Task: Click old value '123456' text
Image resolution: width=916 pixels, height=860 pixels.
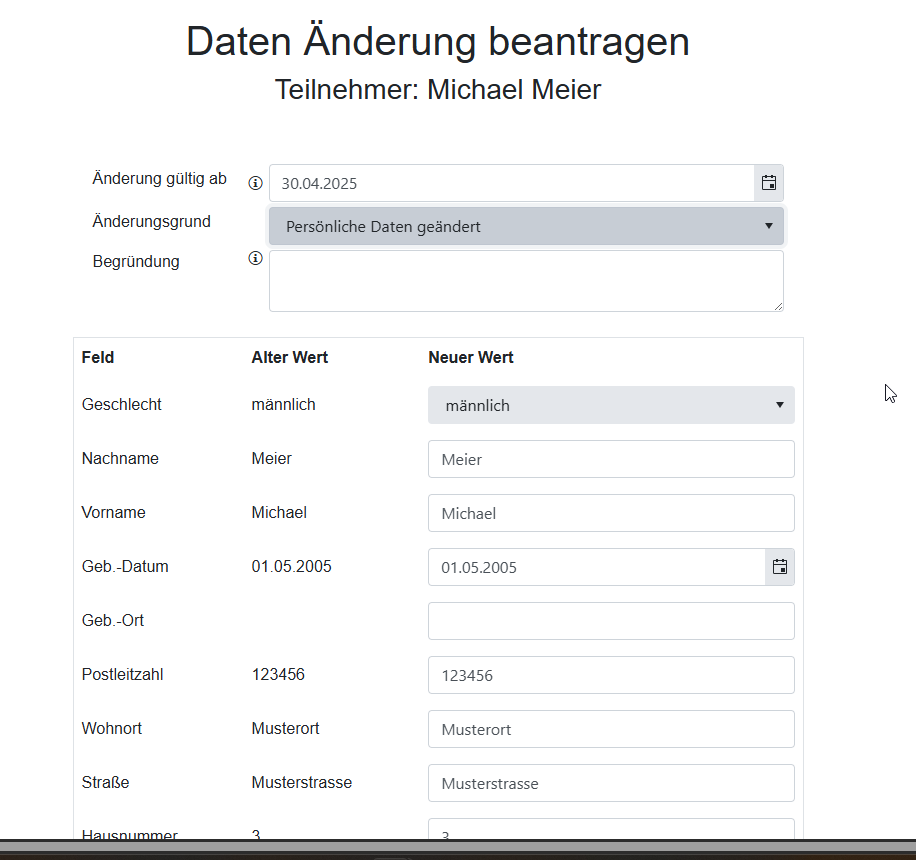Action: click(x=278, y=675)
